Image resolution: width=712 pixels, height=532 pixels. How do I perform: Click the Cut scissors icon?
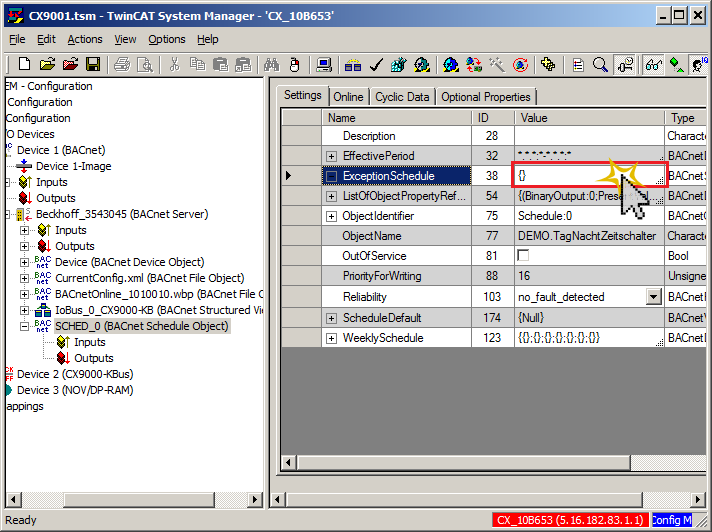tap(174, 65)
